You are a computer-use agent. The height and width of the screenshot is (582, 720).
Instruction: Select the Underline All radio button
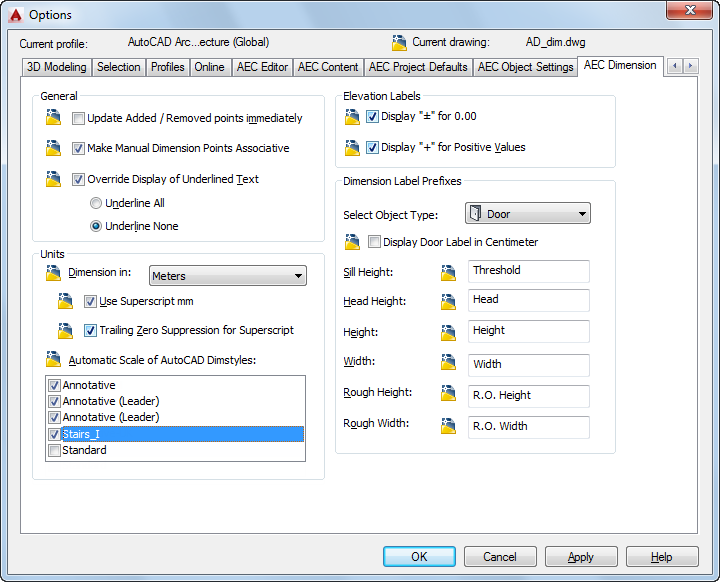pyautogui.click(x=96, y=203)
